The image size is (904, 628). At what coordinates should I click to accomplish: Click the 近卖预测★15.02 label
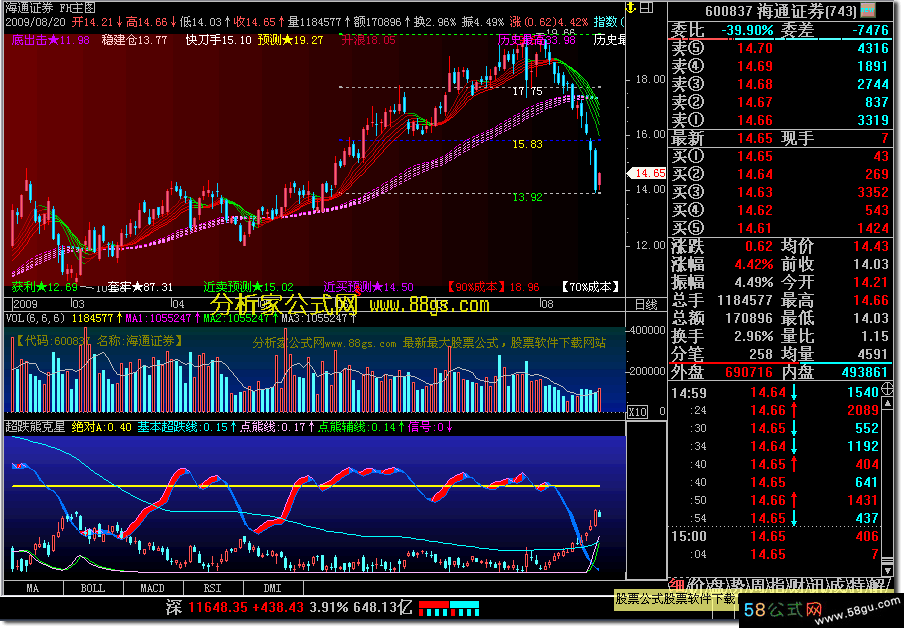pos(249,287)
